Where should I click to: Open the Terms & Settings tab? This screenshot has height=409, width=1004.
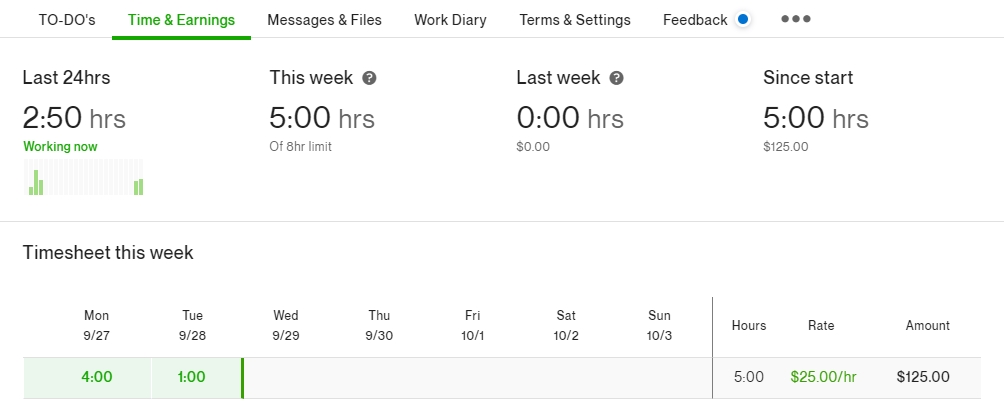(575, 20)
